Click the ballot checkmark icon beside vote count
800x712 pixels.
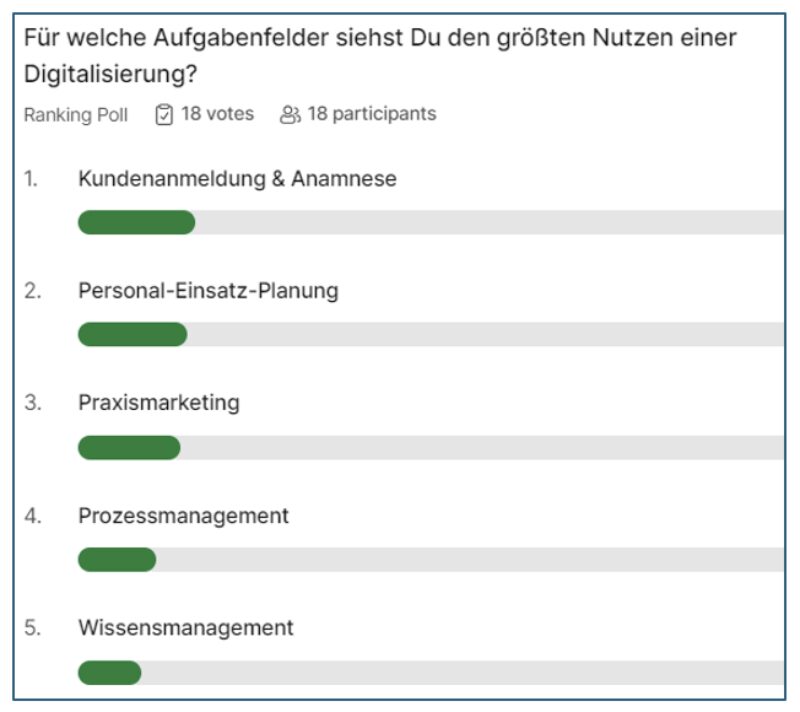coord(166,114)
